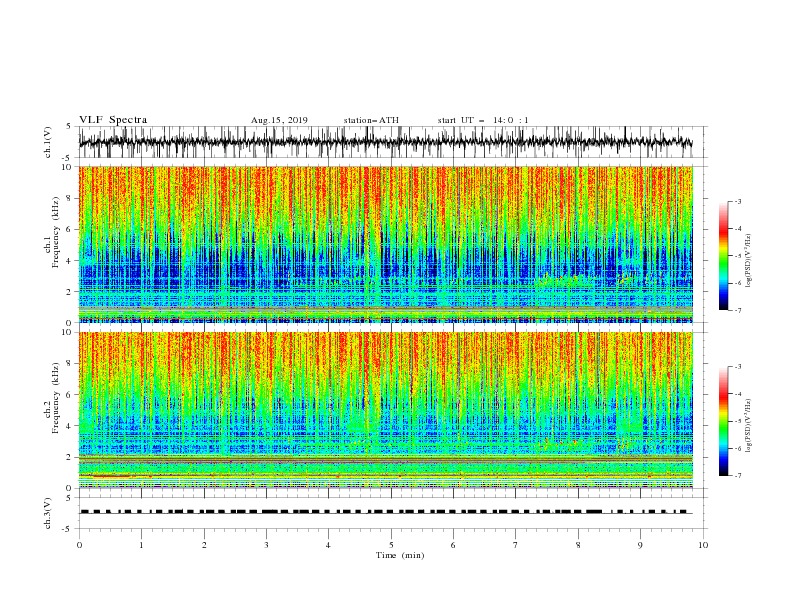
Task: Click the "Time (min)" axis title
Action: point(400,555)
